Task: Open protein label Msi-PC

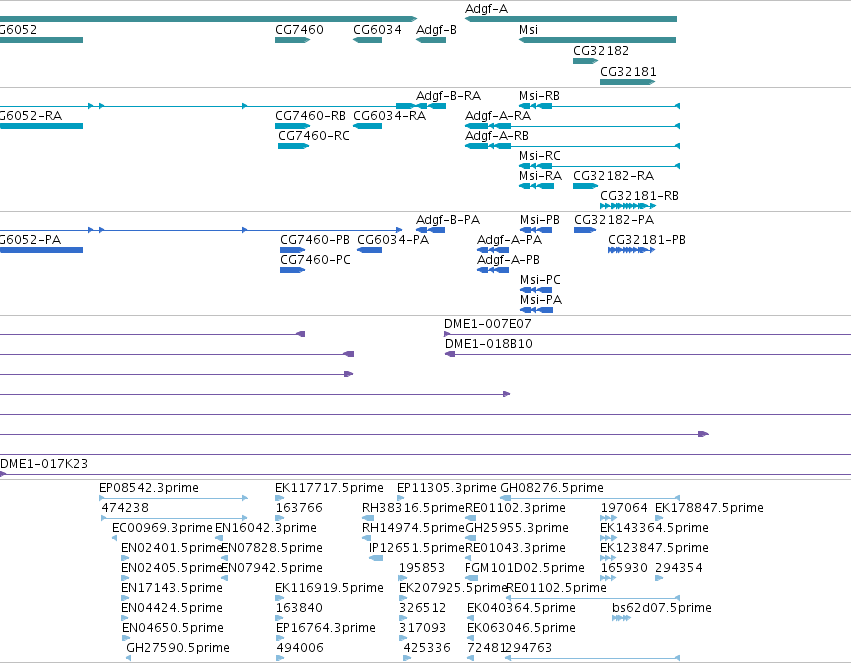Action: click(540, 280)
